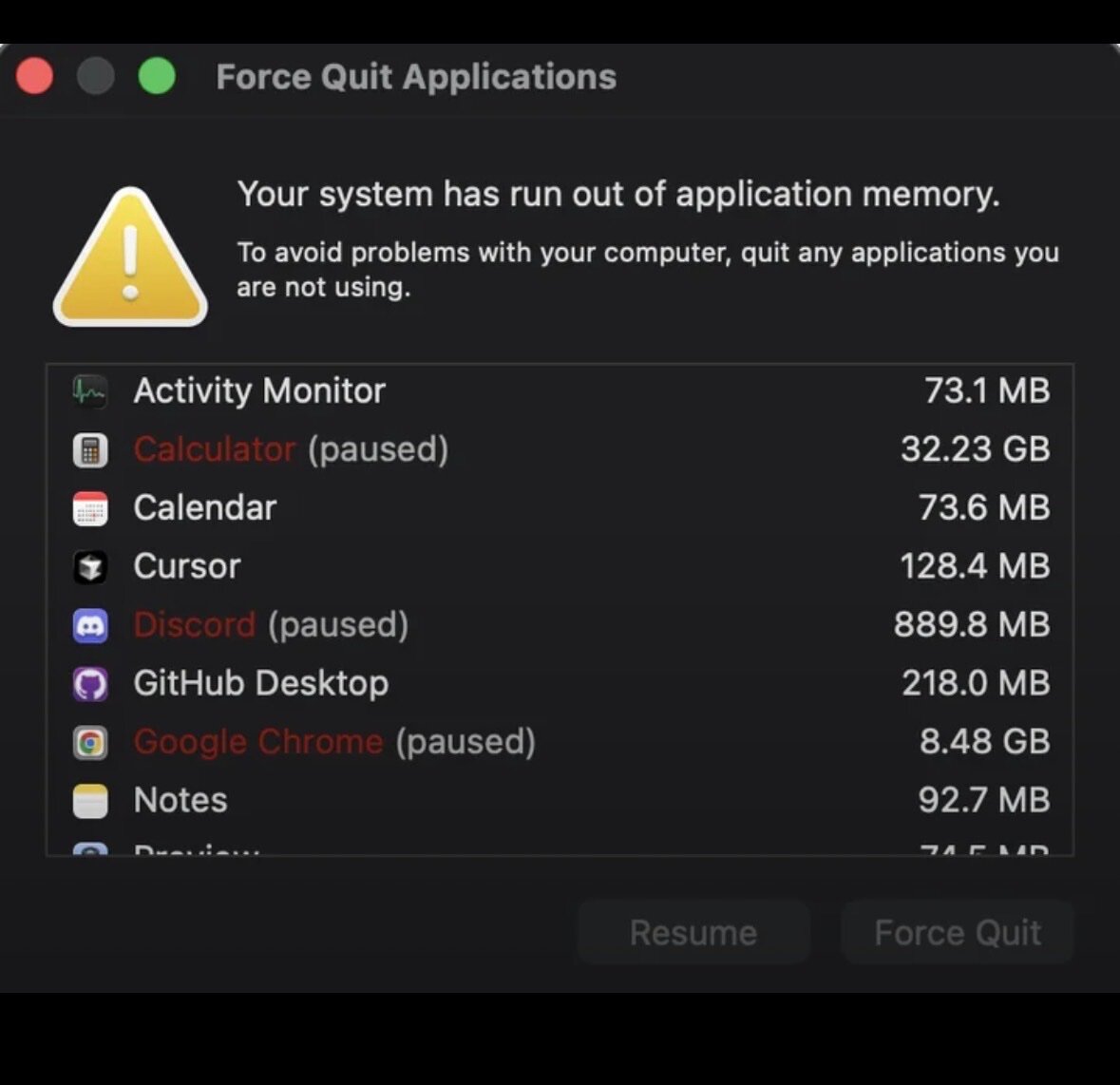Select the Activity Monitor name text

[258, 390]
